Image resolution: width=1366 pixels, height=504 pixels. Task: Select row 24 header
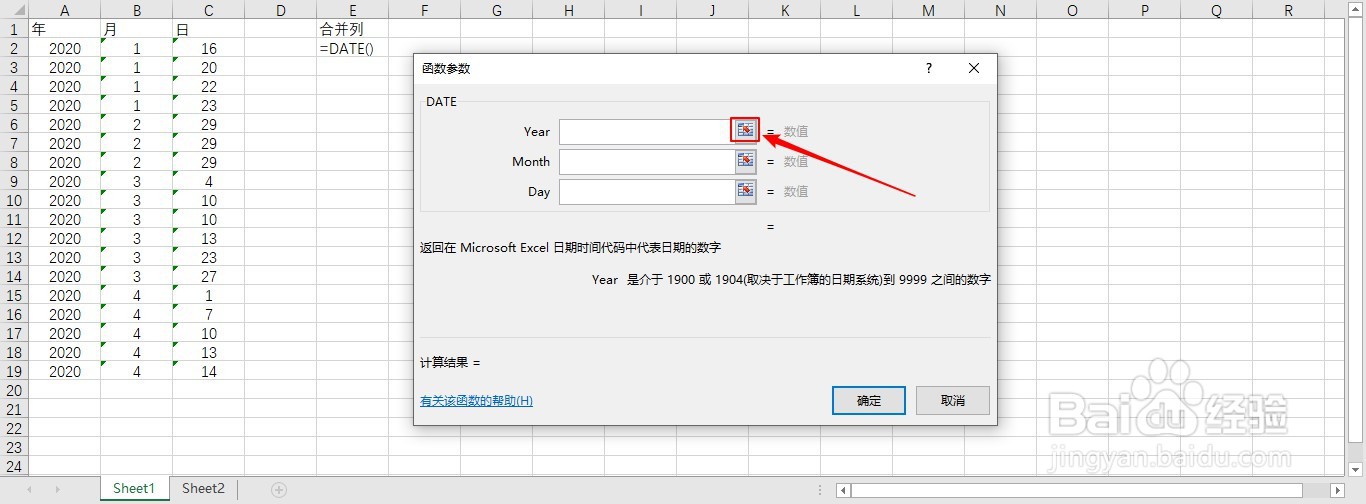click(14, 466)
